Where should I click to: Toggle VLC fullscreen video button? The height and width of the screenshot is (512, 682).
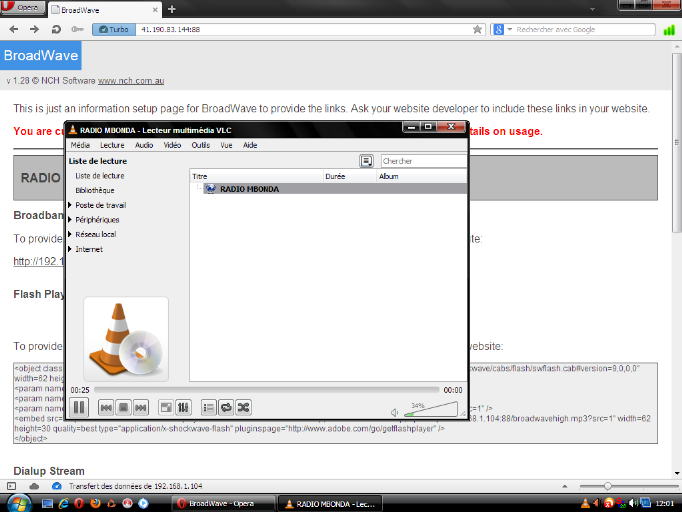point(166,408)
